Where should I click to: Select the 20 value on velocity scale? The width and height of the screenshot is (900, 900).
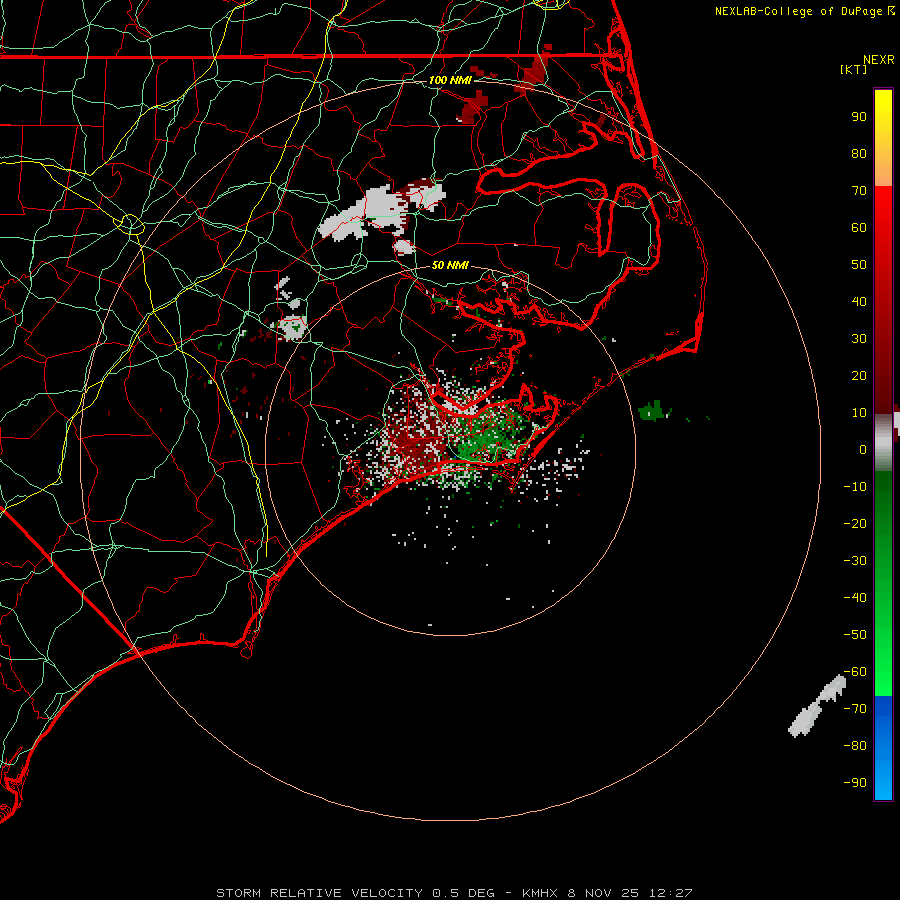[x=859, y=376]
